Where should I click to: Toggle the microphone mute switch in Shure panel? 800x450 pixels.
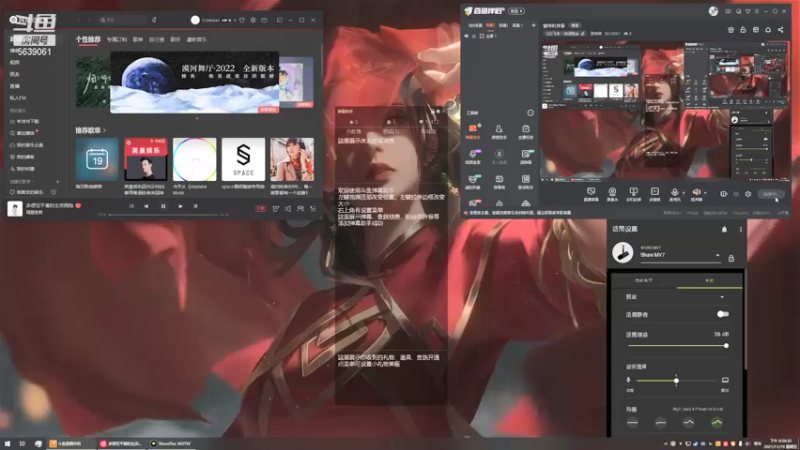point(722,314)
